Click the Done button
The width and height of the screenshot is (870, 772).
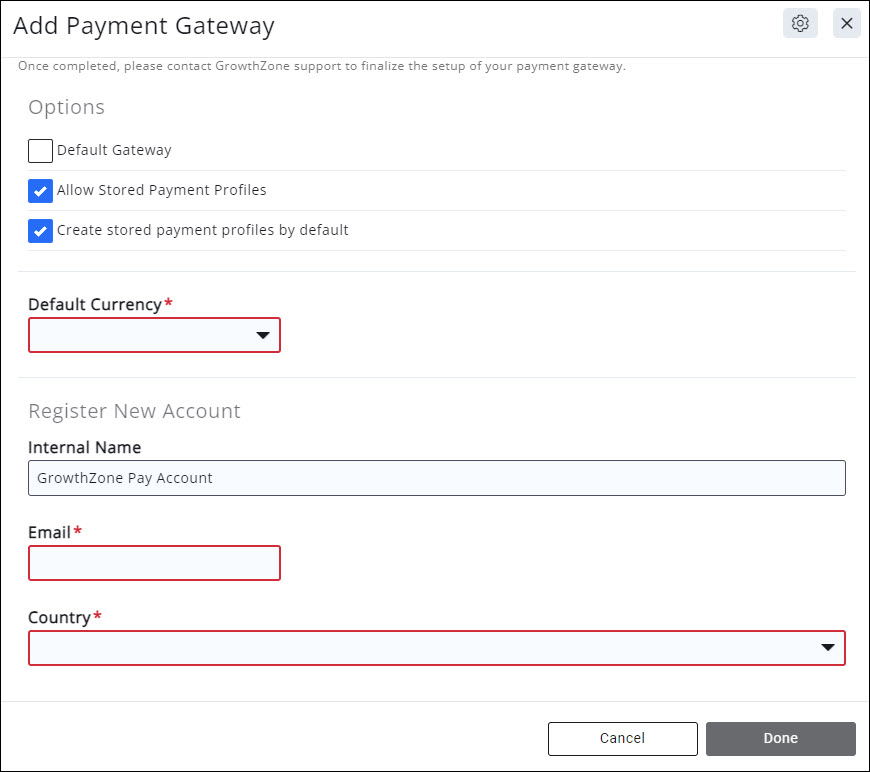780,739
